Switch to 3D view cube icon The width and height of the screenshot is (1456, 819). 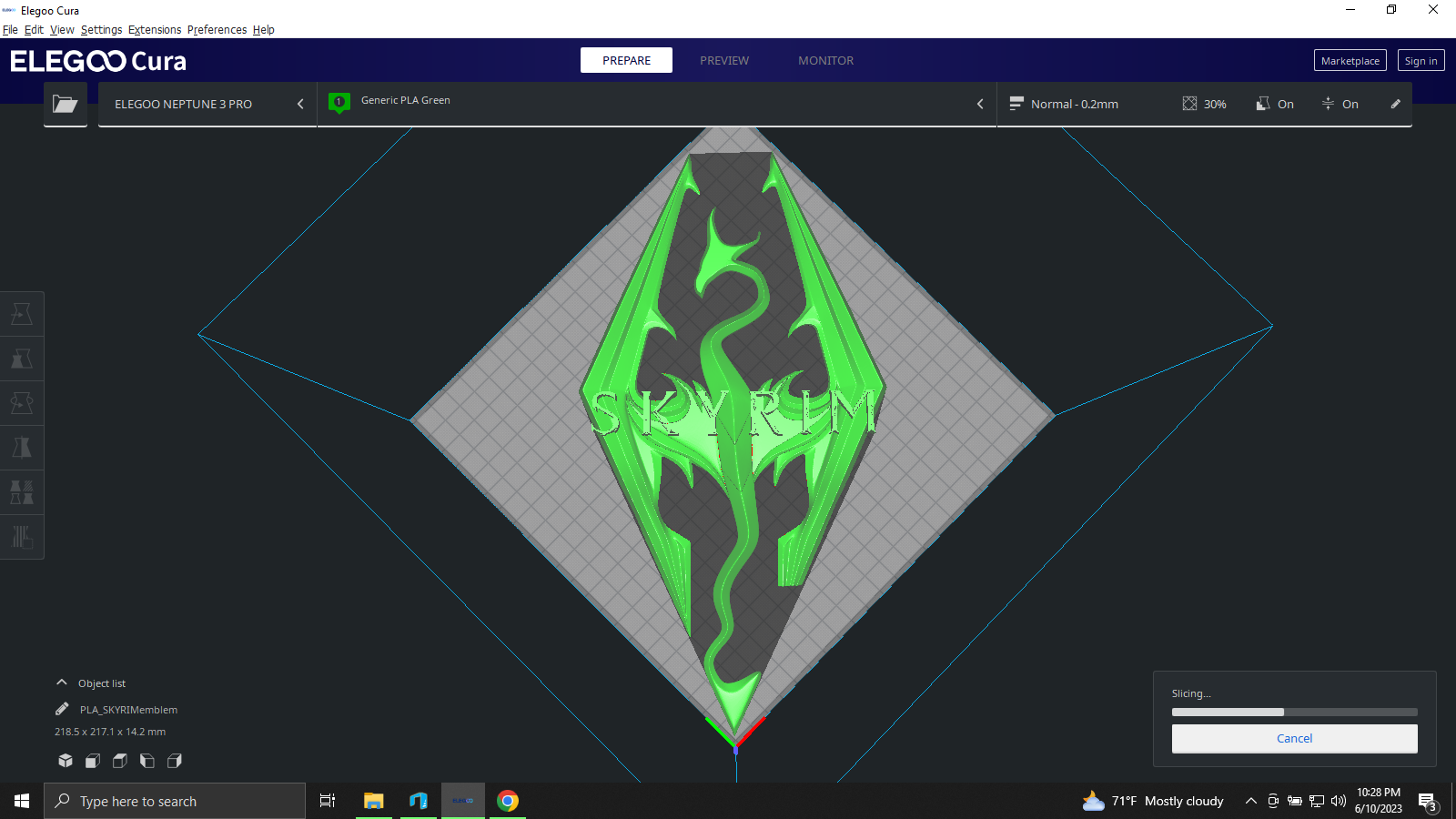tap(66, 761)
